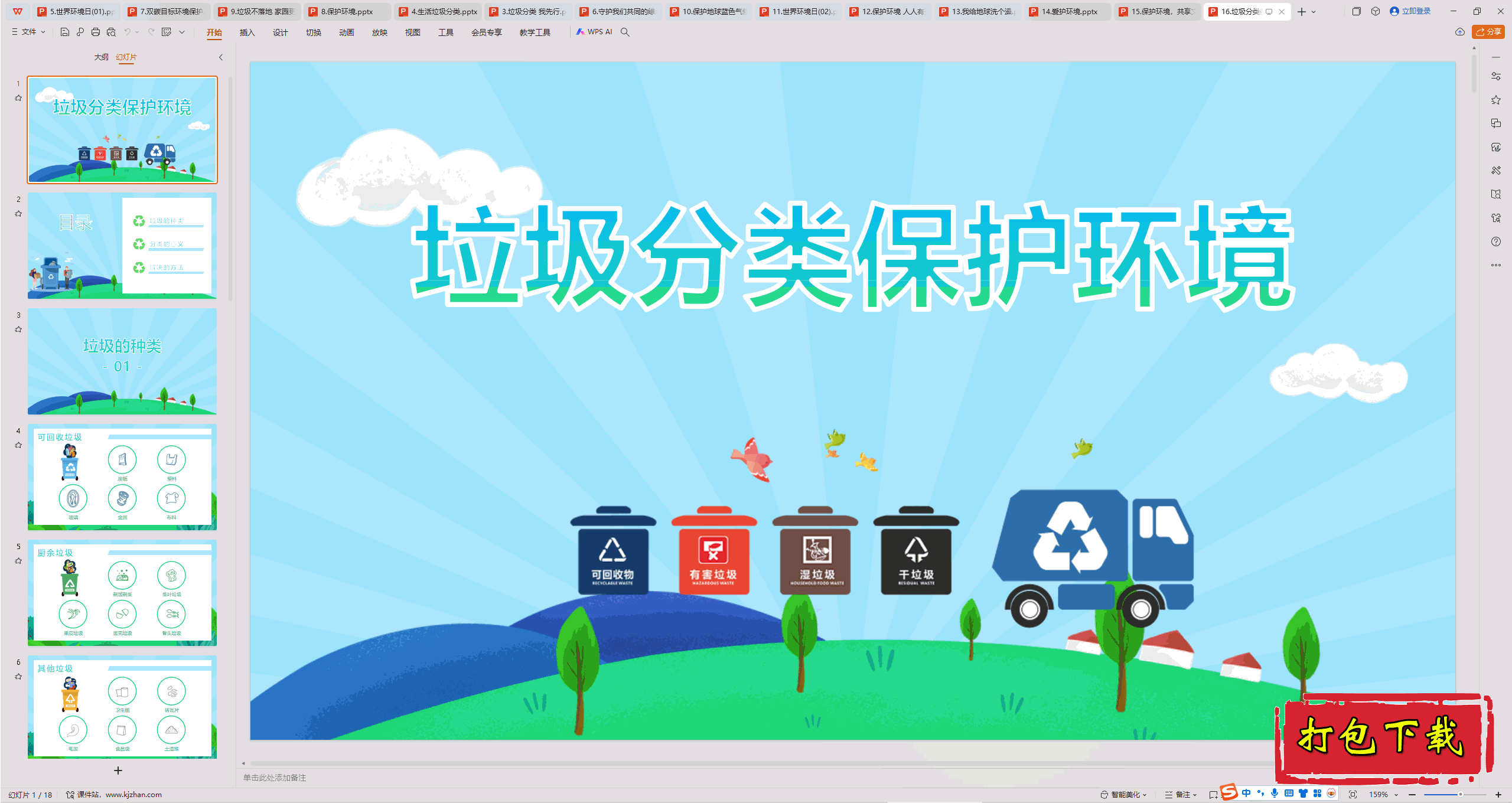Click the add comment icon in status bar
The width and height of the screenshot is (1512, 803).
tap(1213, 795)
